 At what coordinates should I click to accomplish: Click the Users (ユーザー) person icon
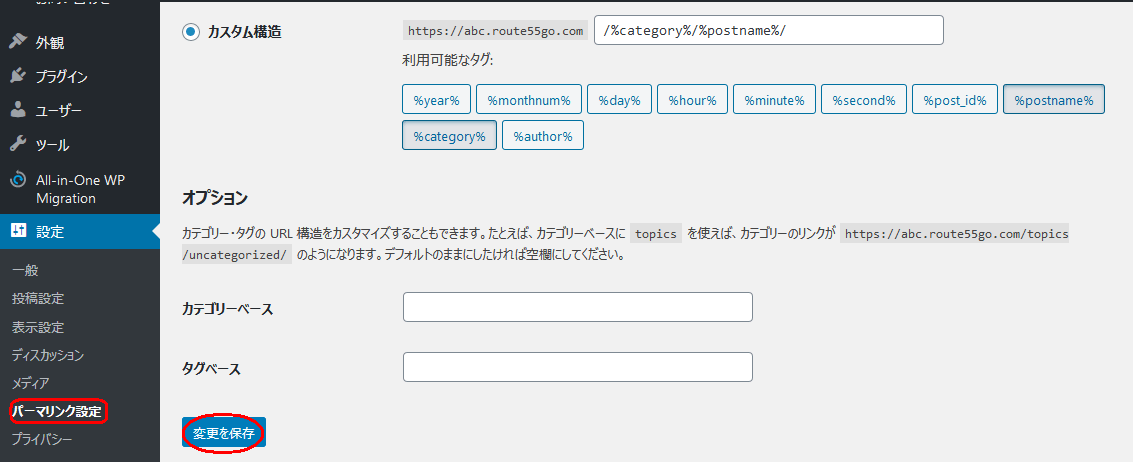click(18, 110)
